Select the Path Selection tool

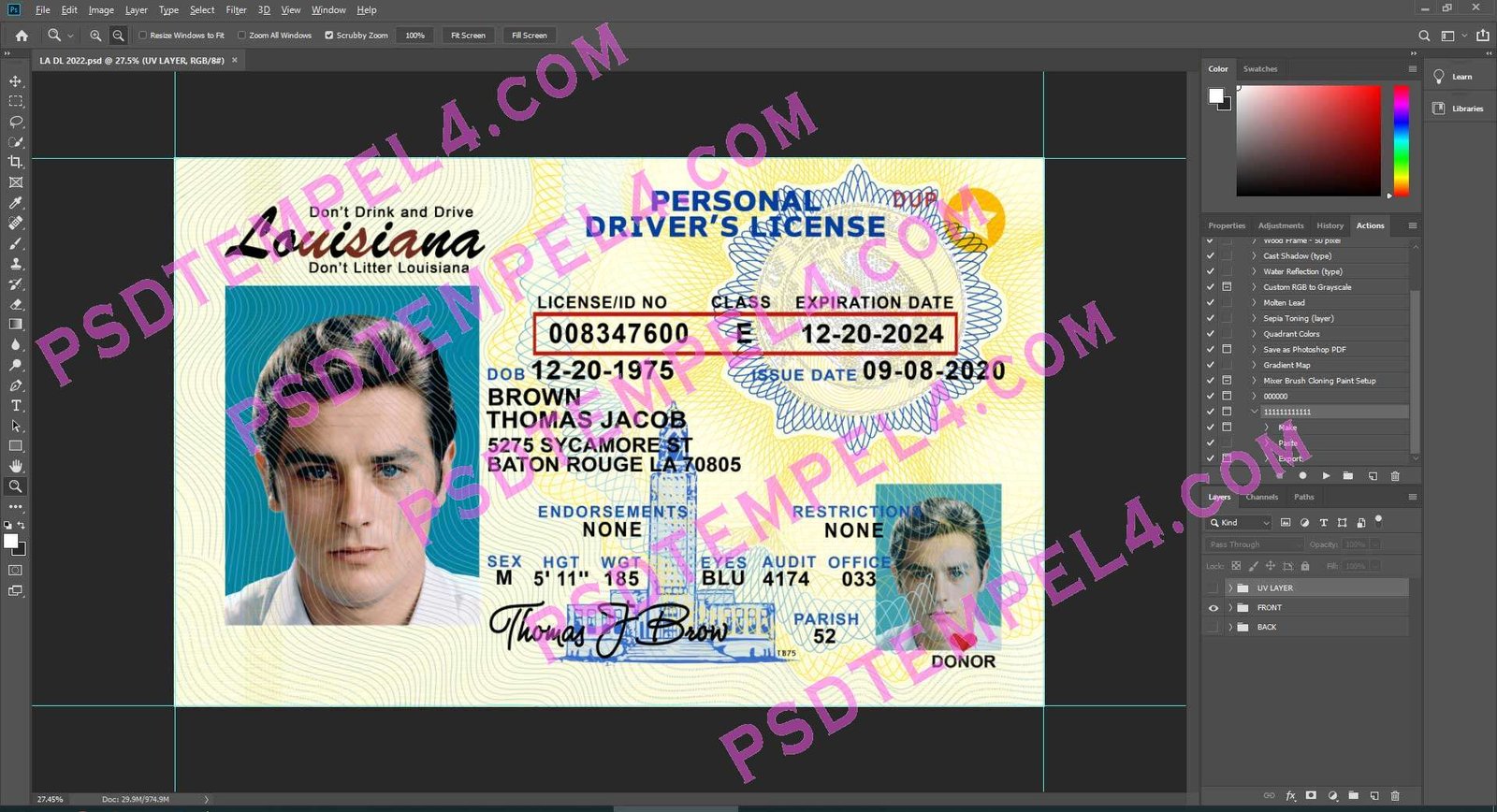pos(16,426)
